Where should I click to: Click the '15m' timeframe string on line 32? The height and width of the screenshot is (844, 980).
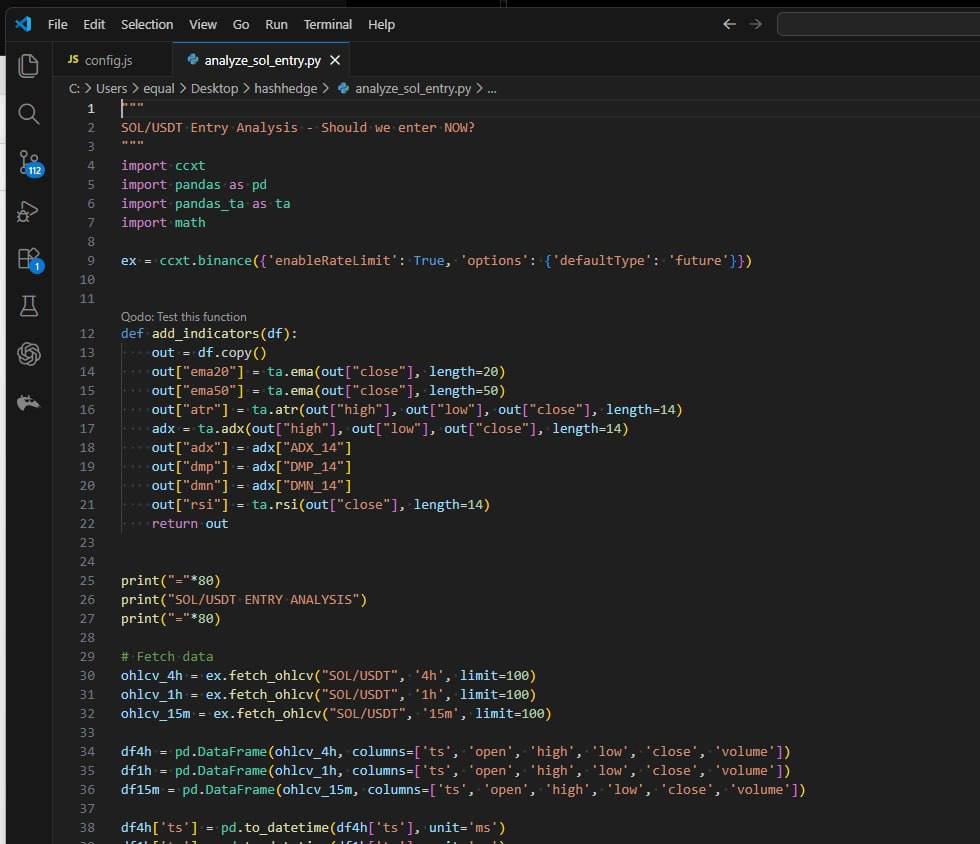[441, 713]
